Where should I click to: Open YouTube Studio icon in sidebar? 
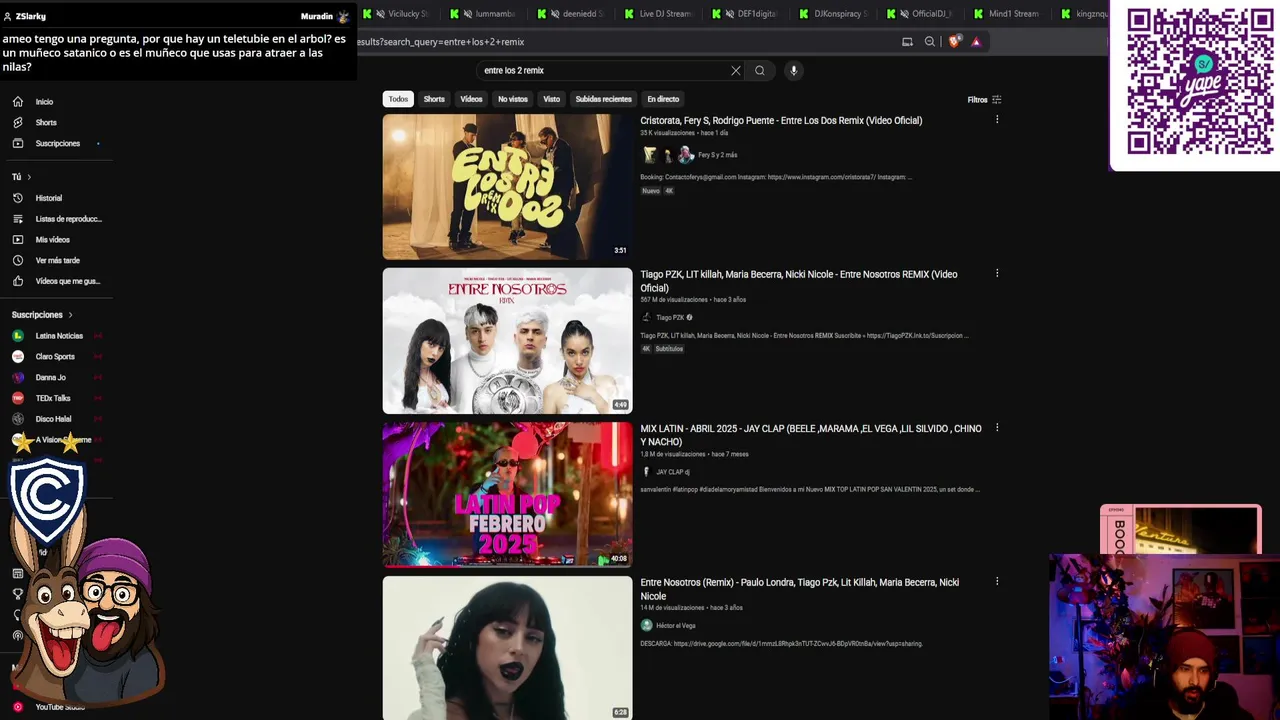[17, 707]
